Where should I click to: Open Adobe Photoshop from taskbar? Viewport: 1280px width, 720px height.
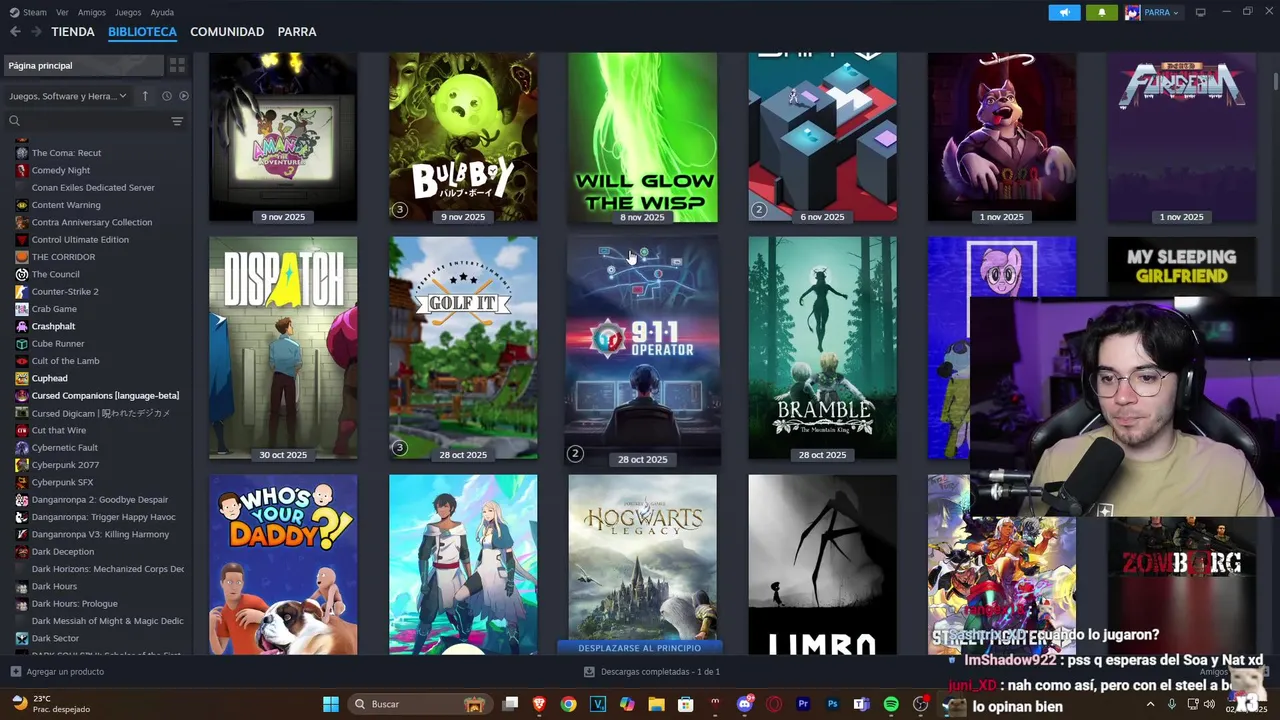tap(832, 704)
